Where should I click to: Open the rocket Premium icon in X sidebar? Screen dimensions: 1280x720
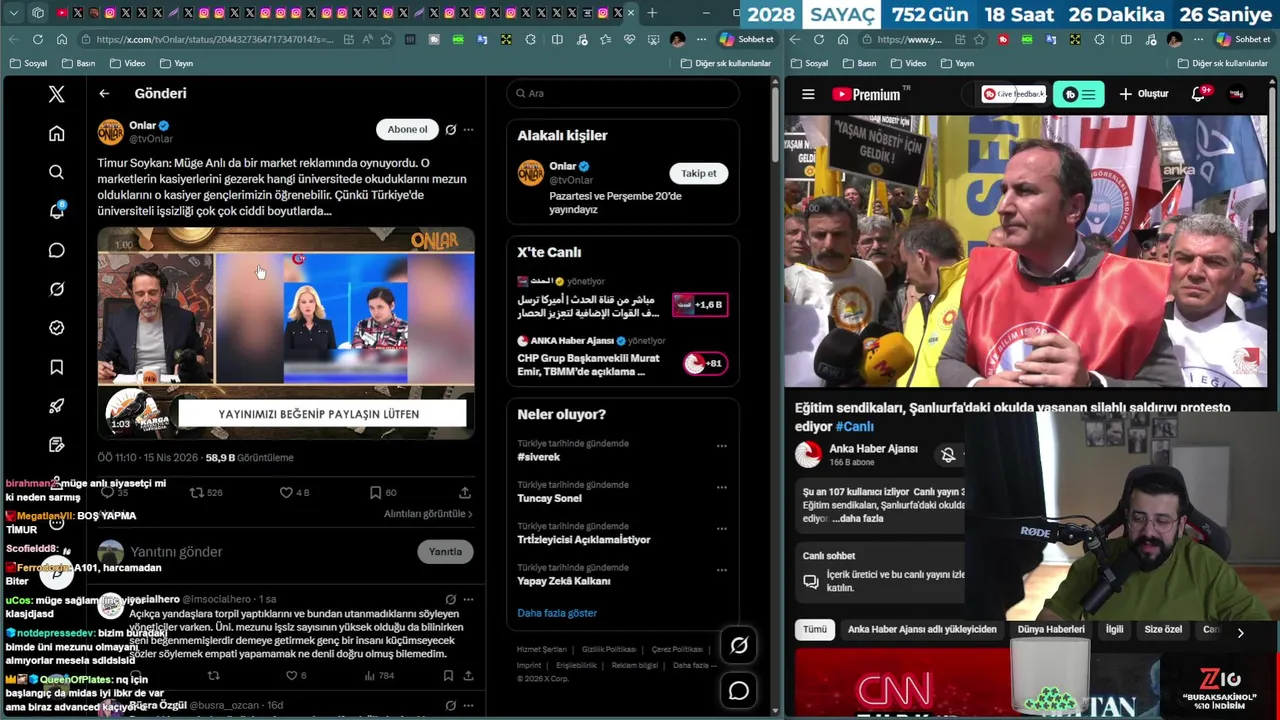click(56, 406)
